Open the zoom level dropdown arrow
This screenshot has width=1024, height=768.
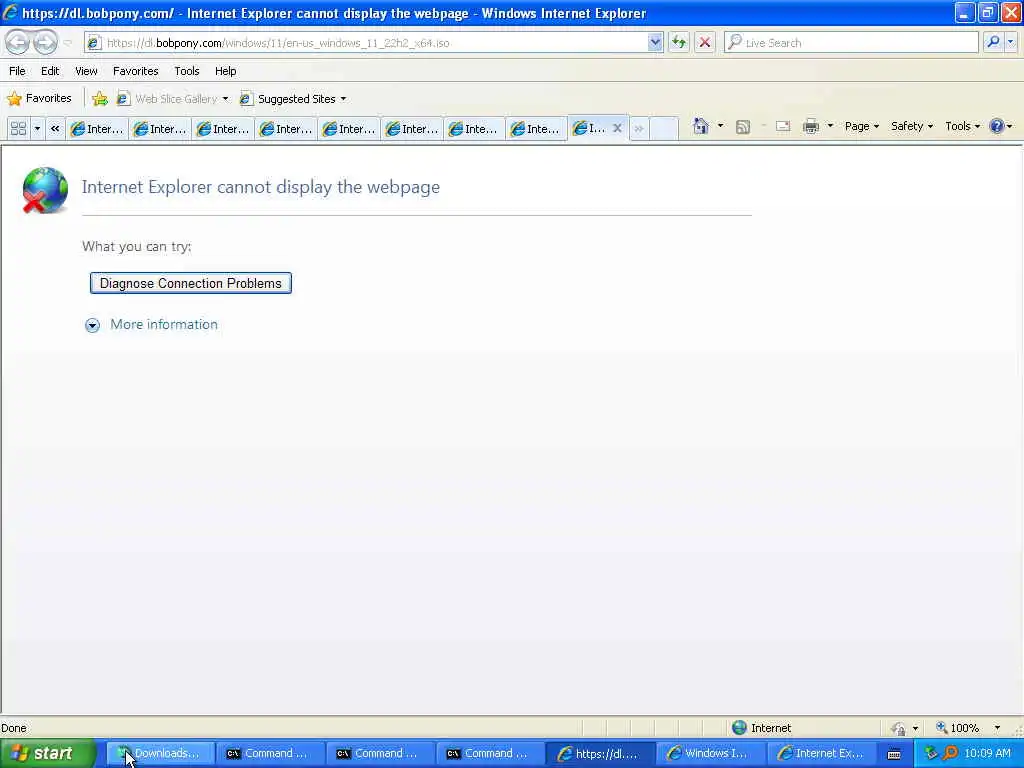(997, 728)
